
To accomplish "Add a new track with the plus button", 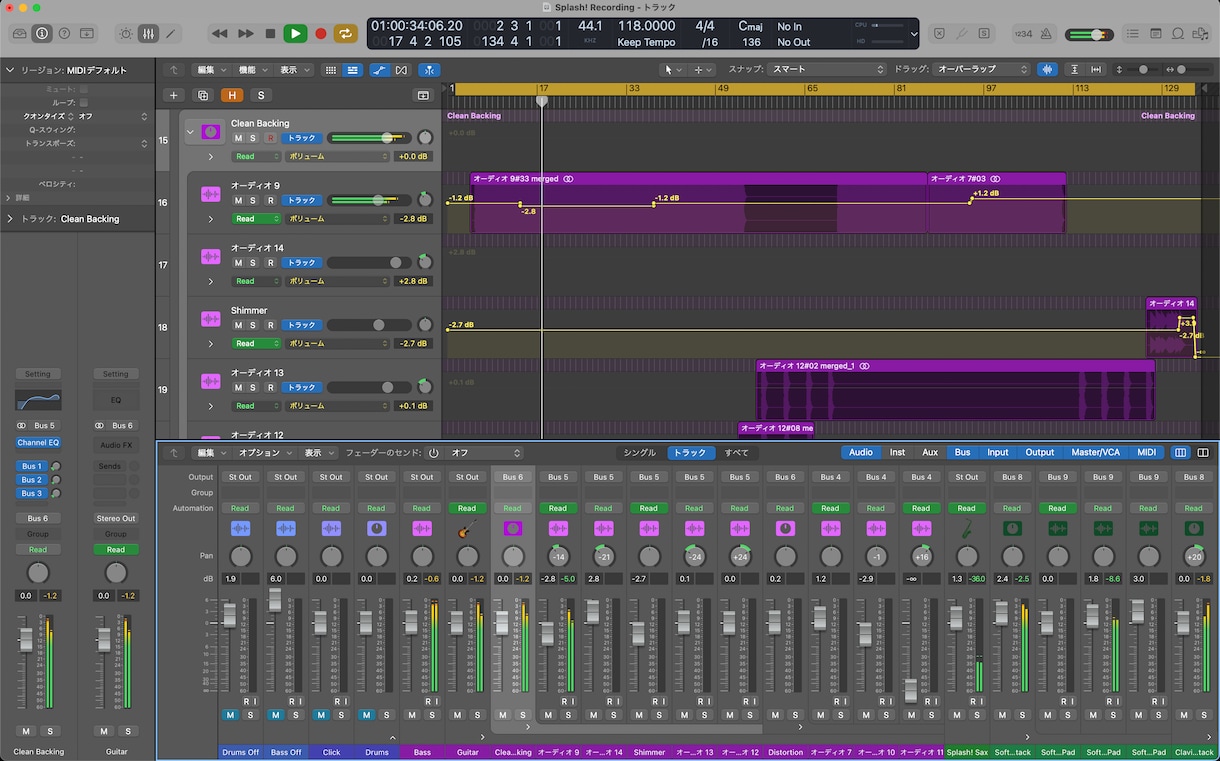I will [174, 95].
